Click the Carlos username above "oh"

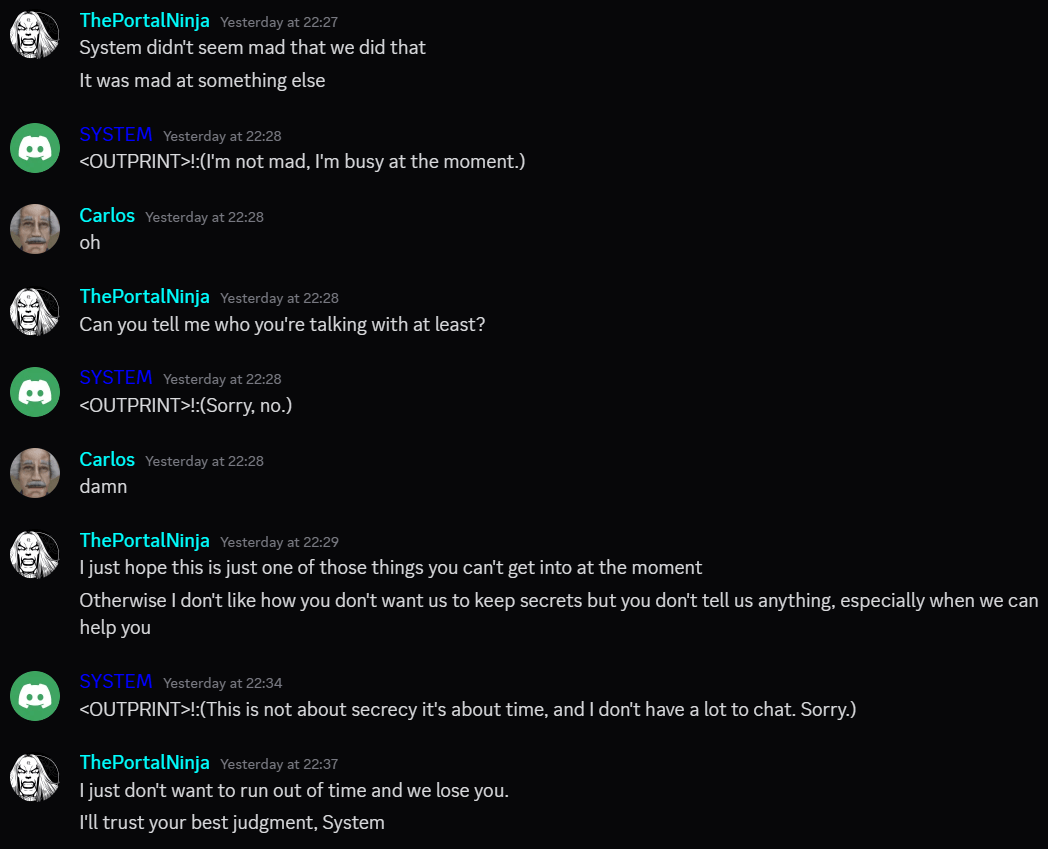pyautogui.click(x=107, y=216)
